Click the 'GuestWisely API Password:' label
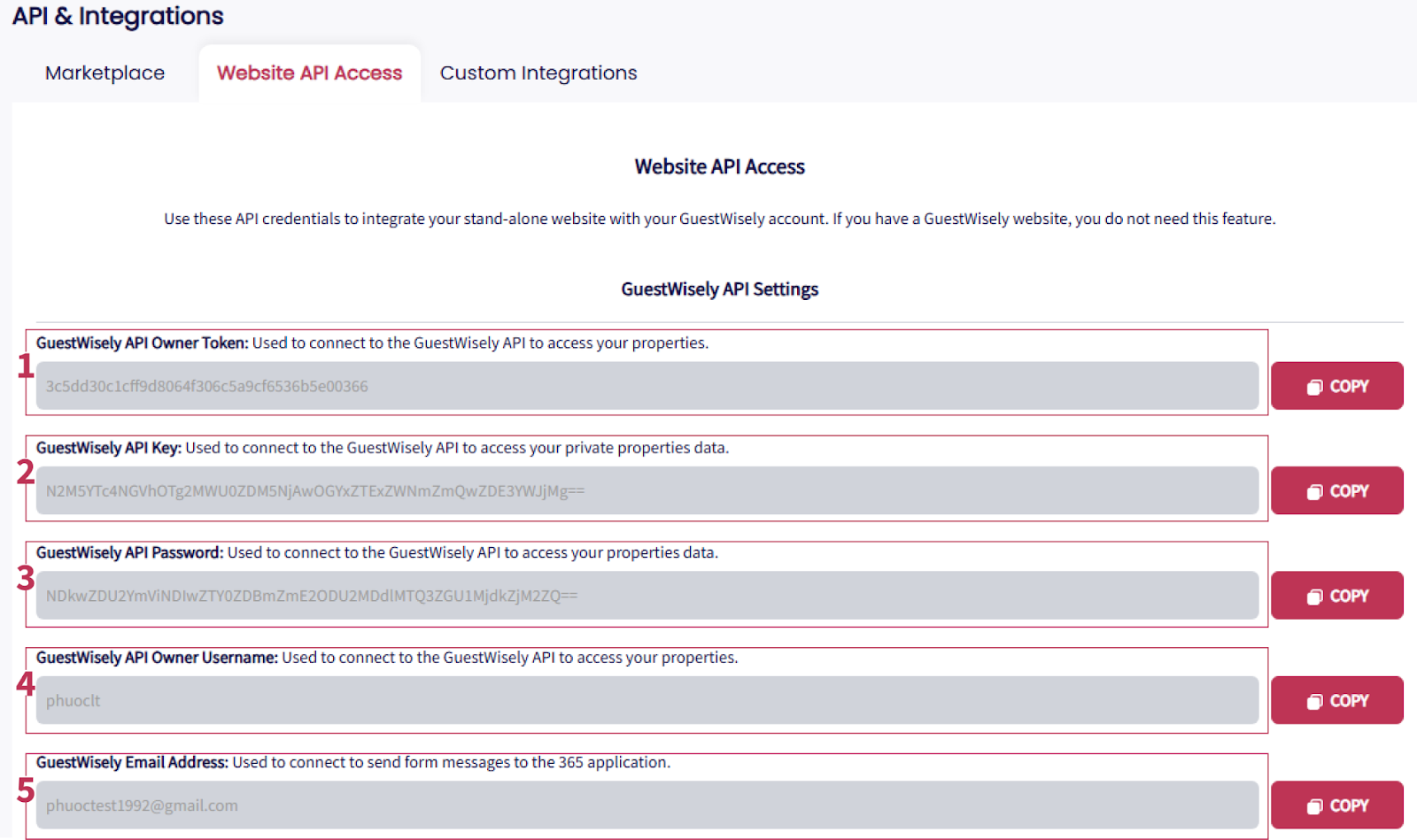Screen dimensions: 1417x840 click(x=129, y=552)
